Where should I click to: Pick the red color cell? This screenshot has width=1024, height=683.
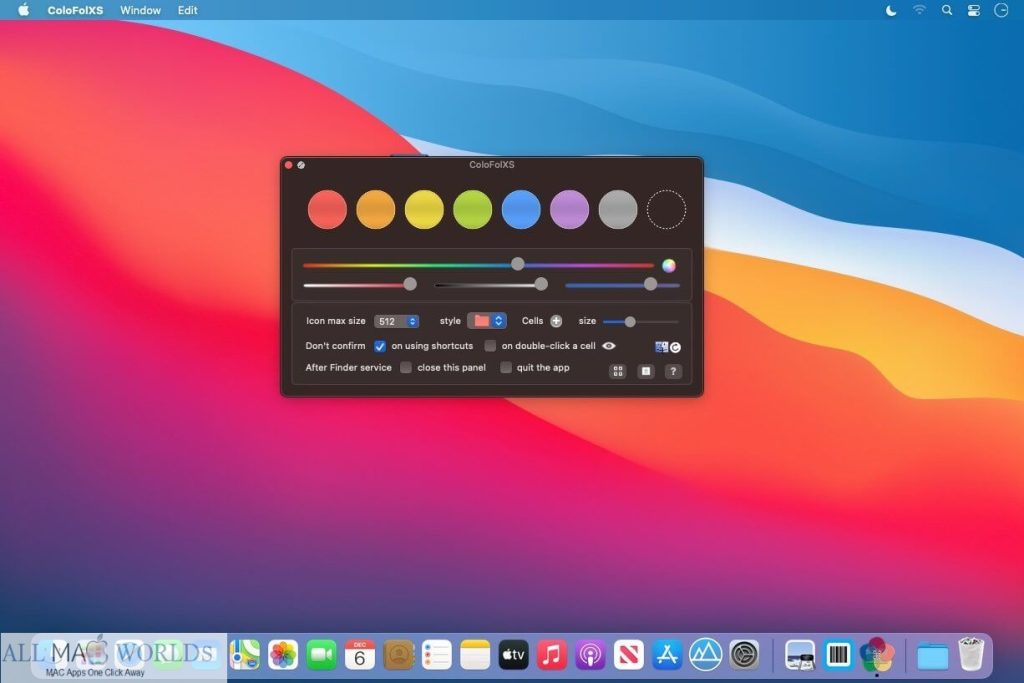[x=327, y=210]
